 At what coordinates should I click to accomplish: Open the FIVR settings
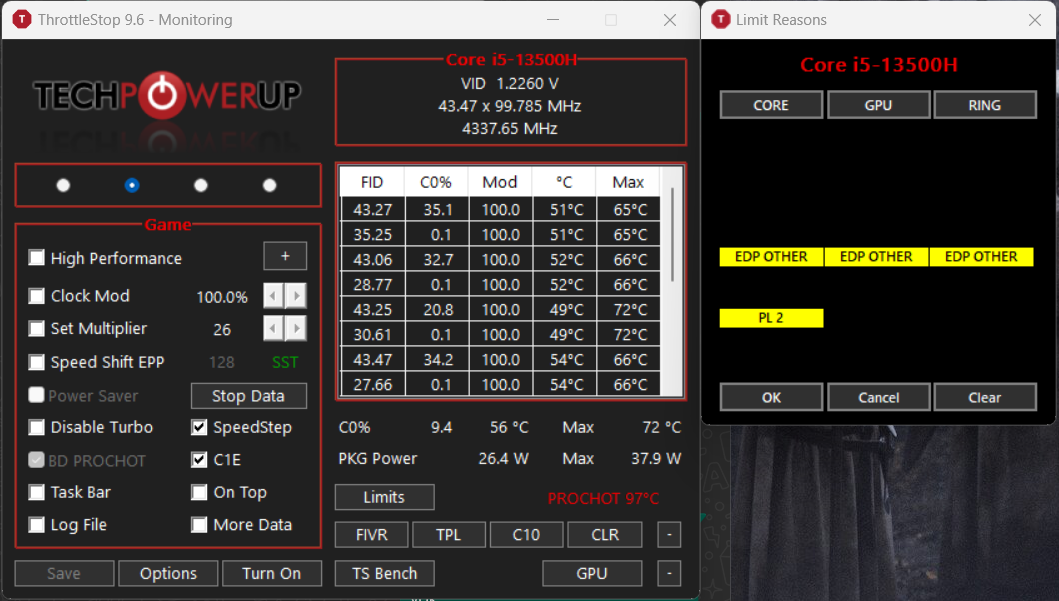point(371,535)
